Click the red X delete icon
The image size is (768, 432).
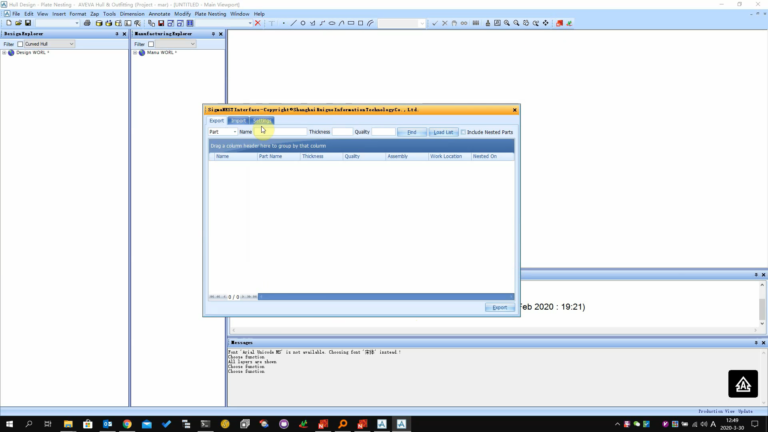coord(258,23)
